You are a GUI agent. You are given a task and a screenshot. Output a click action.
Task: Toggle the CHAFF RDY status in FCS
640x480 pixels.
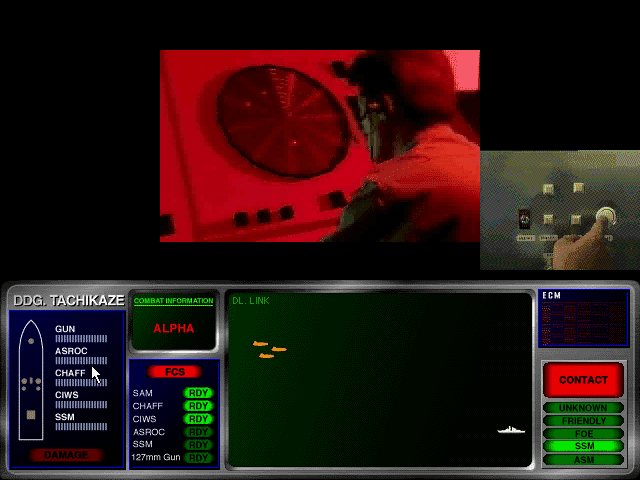(198, 406)
